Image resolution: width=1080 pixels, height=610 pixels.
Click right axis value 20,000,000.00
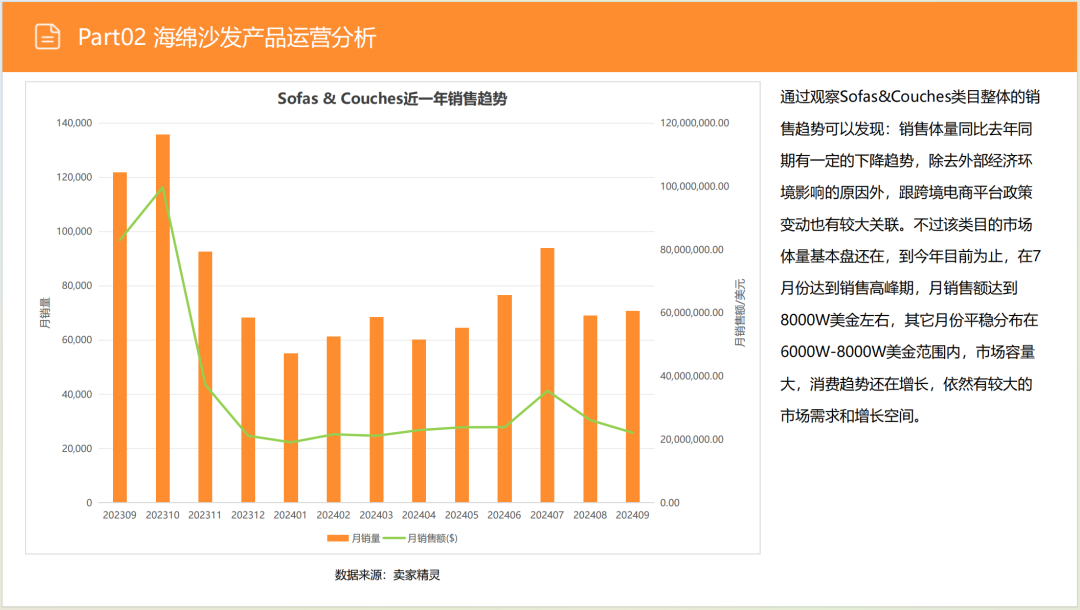692,439
